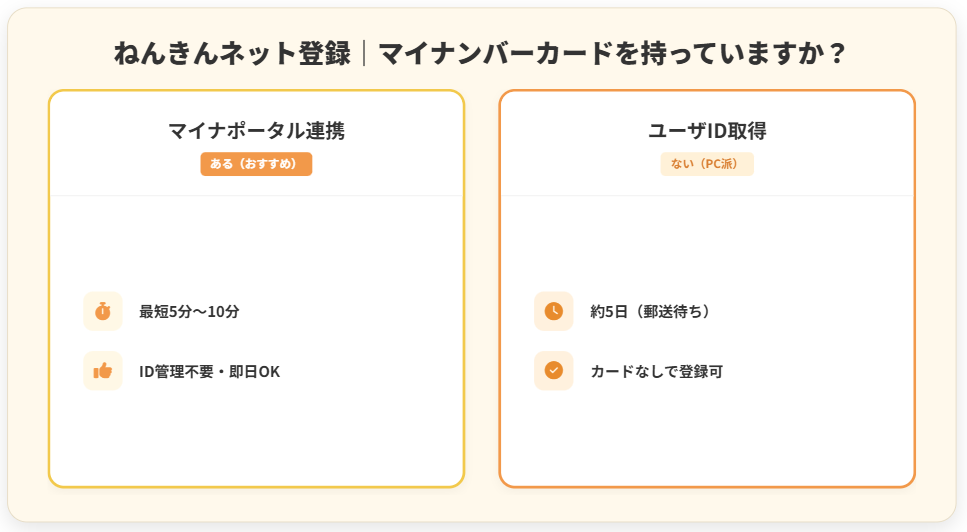The image size is (967, 532).
Task: Click the checkmark icon beside カードなしで登録可
Action: point(553,371)
